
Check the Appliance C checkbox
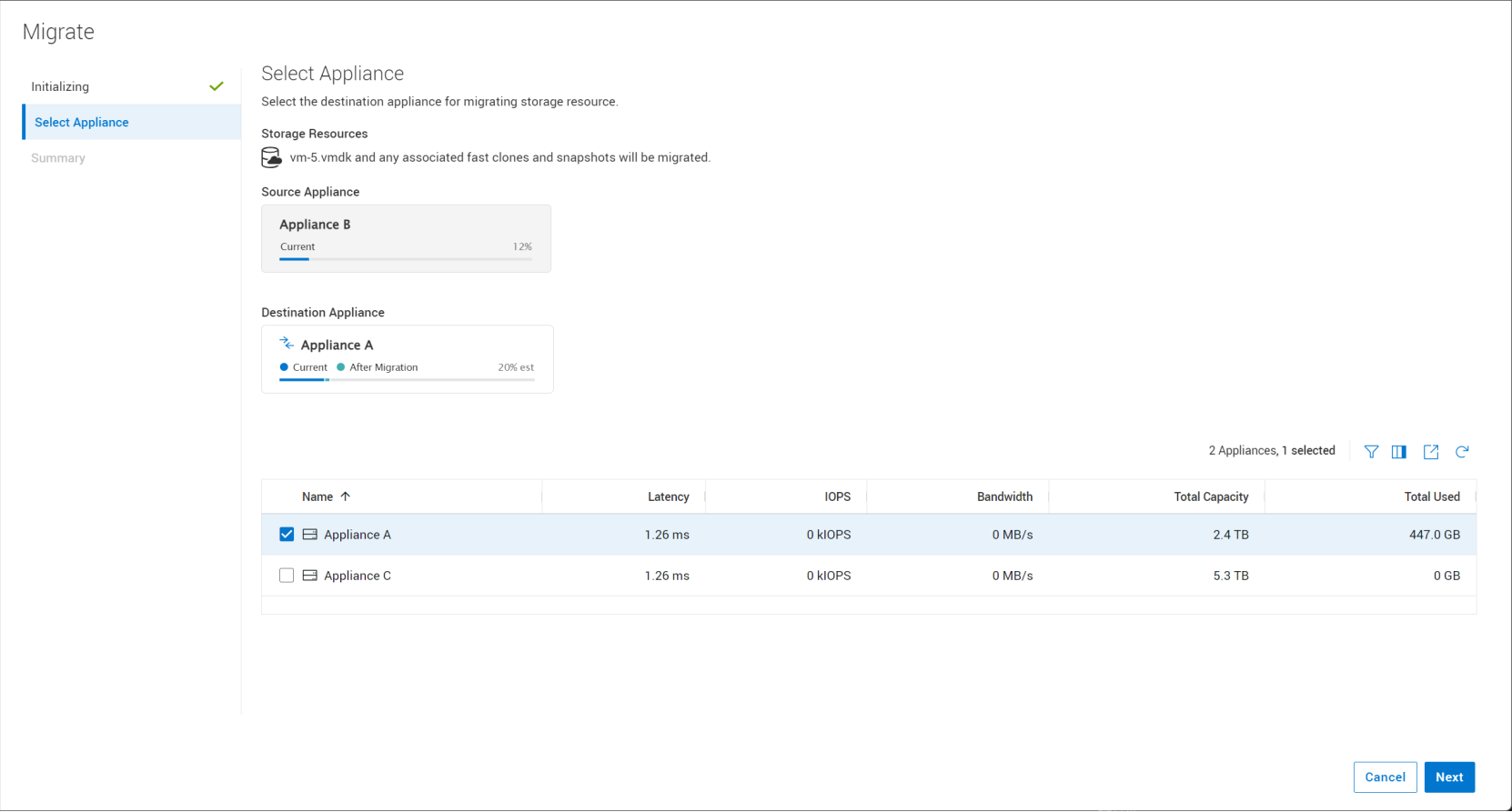click(x=287, y=576)
